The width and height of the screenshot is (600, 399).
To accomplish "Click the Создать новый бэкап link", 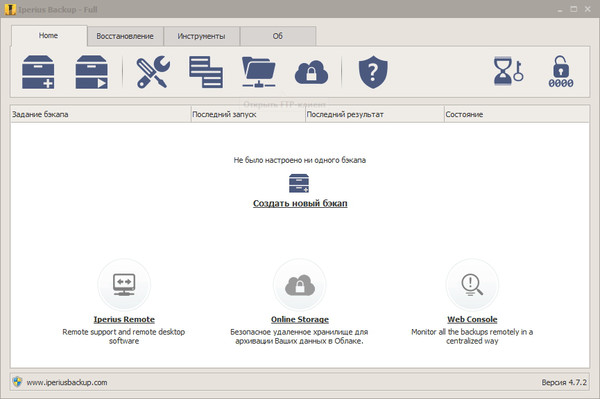I will (x=300, y=204).
